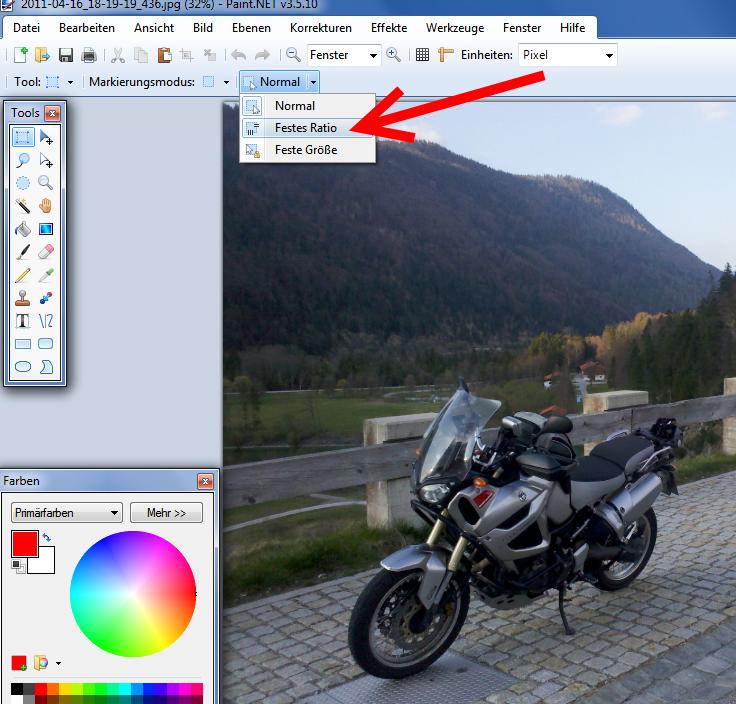Select the Pan hand tool
736x704 pixels.
tap(46, 206)
